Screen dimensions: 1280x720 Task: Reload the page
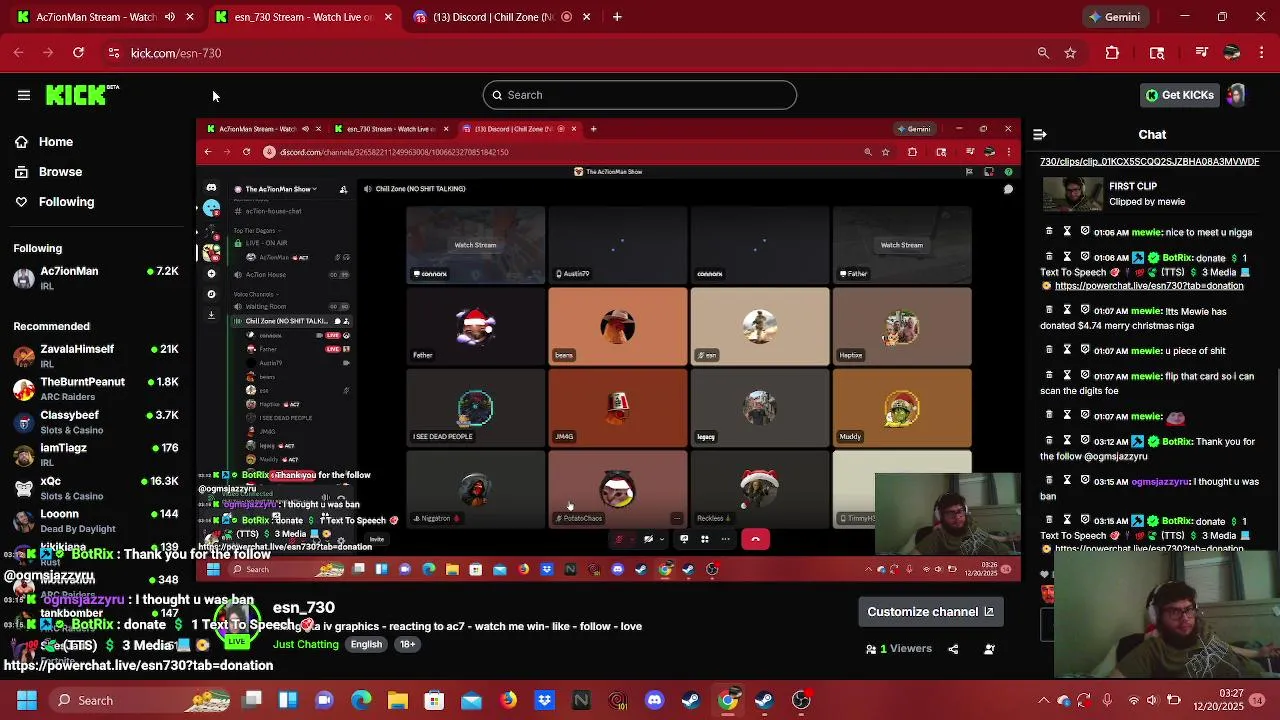[78, 53]
